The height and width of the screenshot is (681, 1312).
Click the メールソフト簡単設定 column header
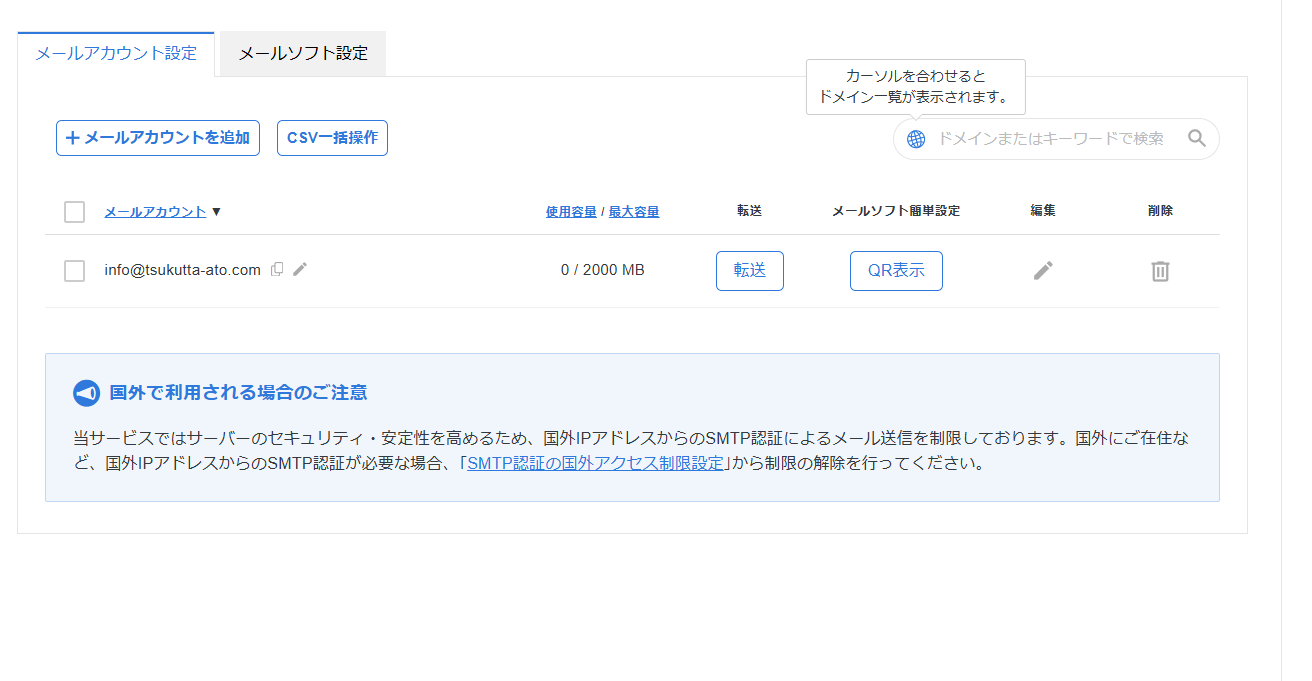pyautogui.click(x=896, y=211)
